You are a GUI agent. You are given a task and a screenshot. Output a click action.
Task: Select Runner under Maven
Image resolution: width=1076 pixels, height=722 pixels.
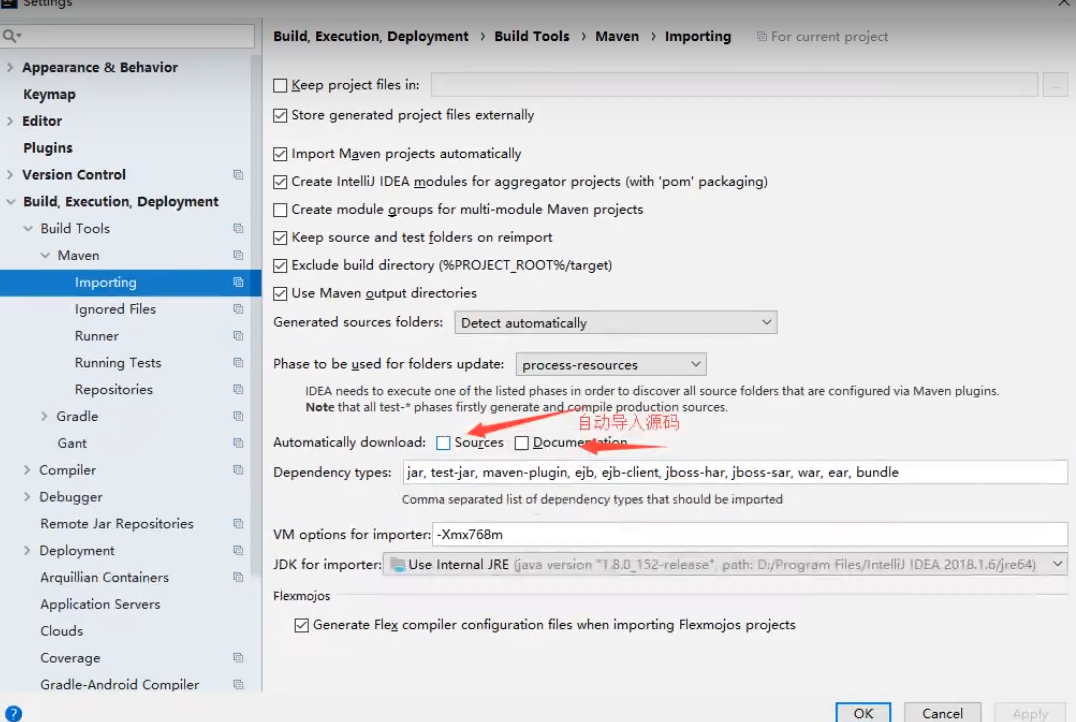pyautogui.click(x=97, y=336)
